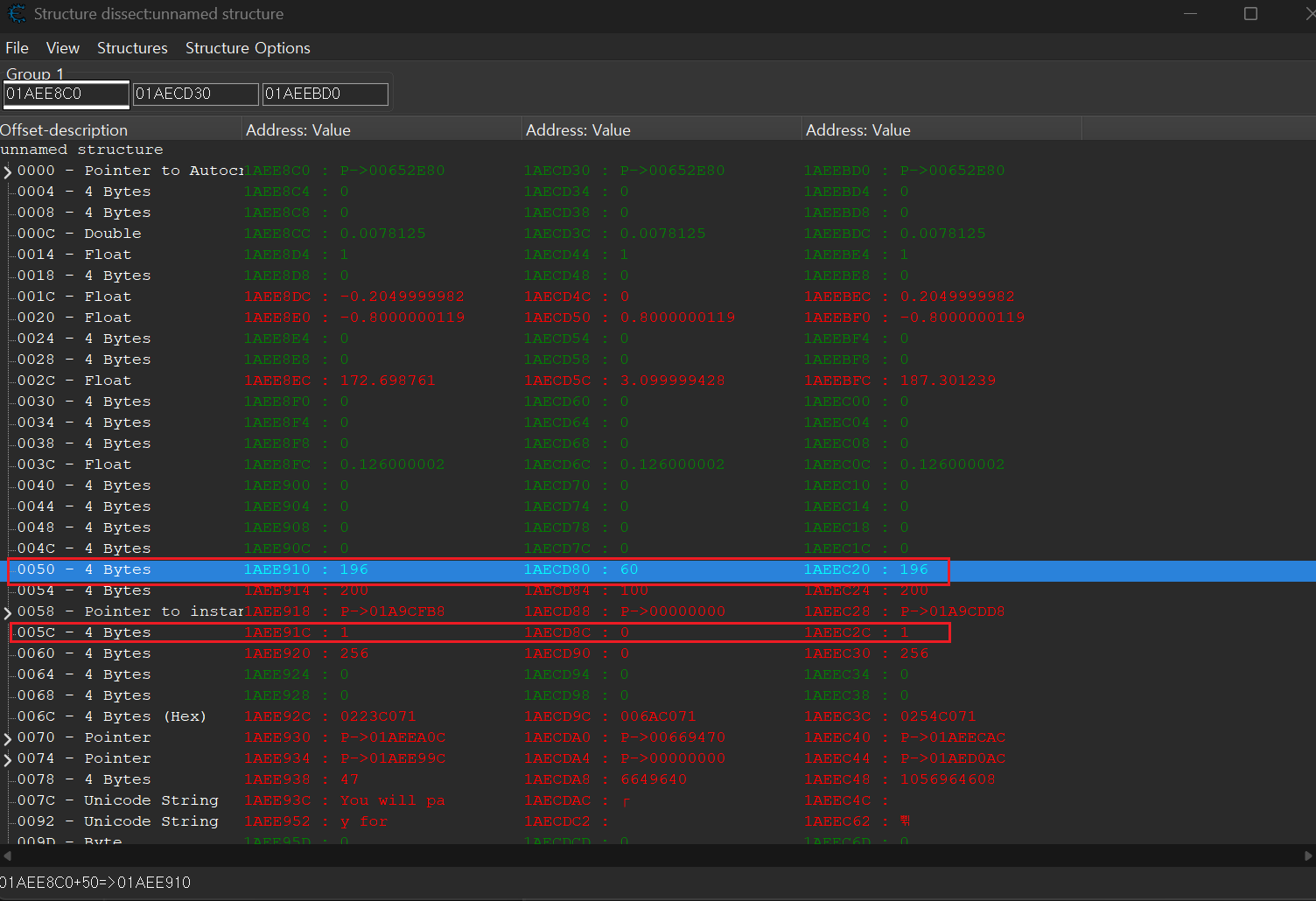Open the Structures menu
1316x901 pixels.
pyautogui.click(x=132, y=48)
